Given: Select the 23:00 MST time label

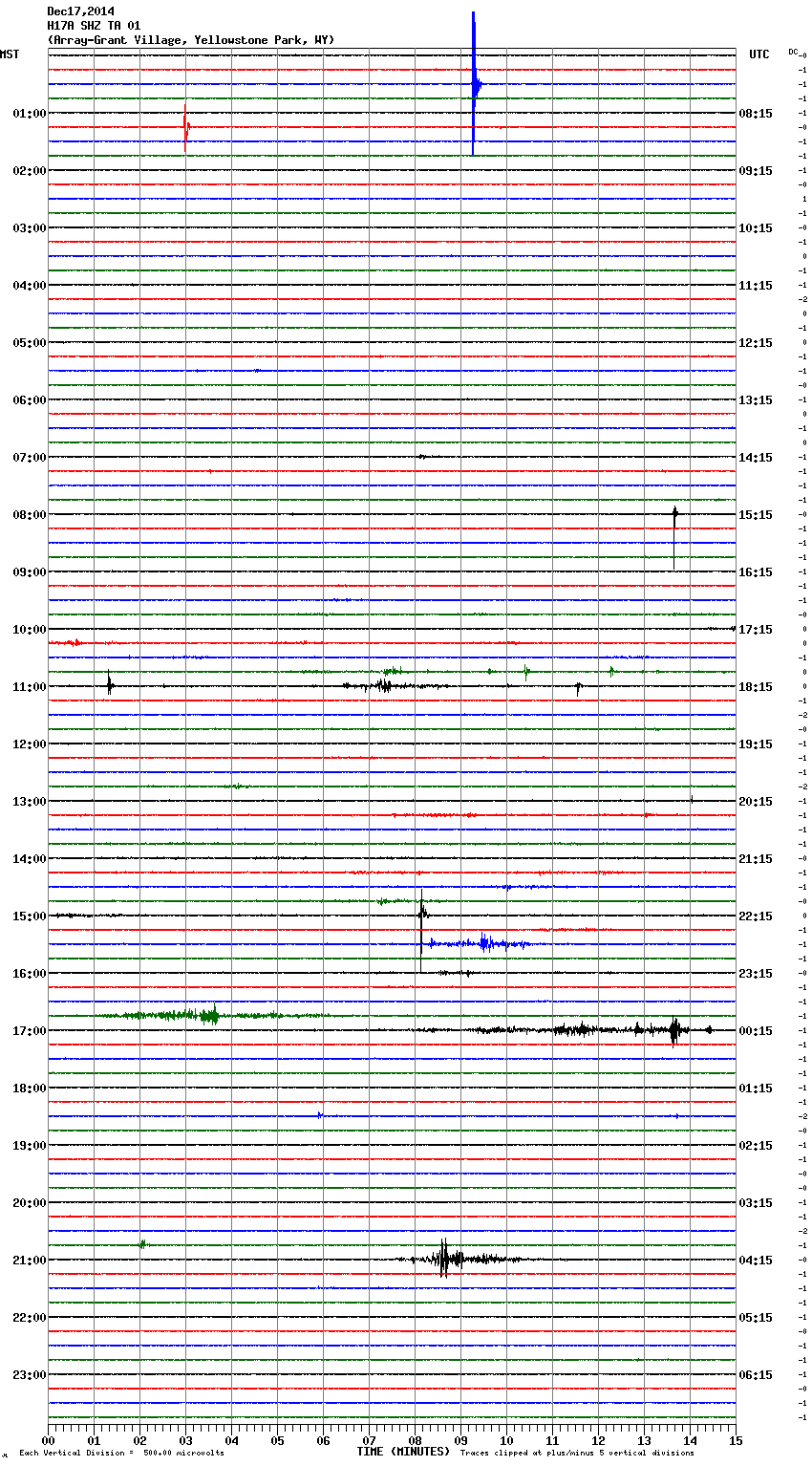Looking at the screenshot, I should tap(29, 1375).
